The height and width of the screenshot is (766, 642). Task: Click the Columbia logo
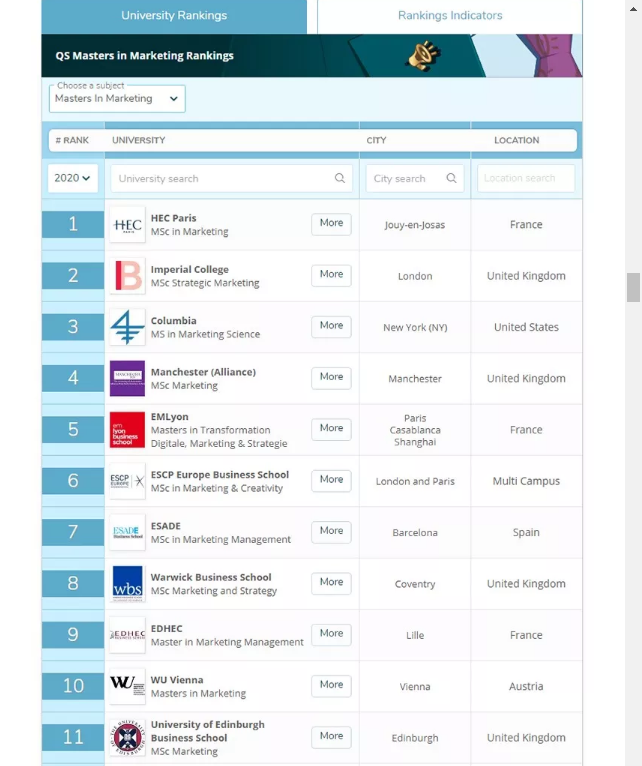(128, 327)
